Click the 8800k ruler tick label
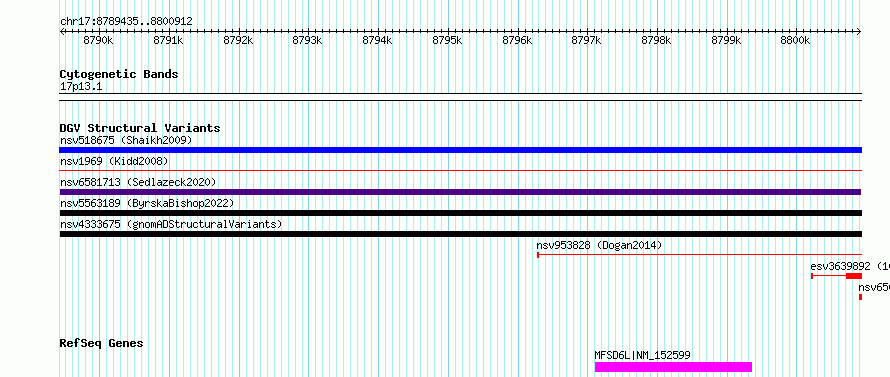The image size is (890, 377). pos(795,40)
